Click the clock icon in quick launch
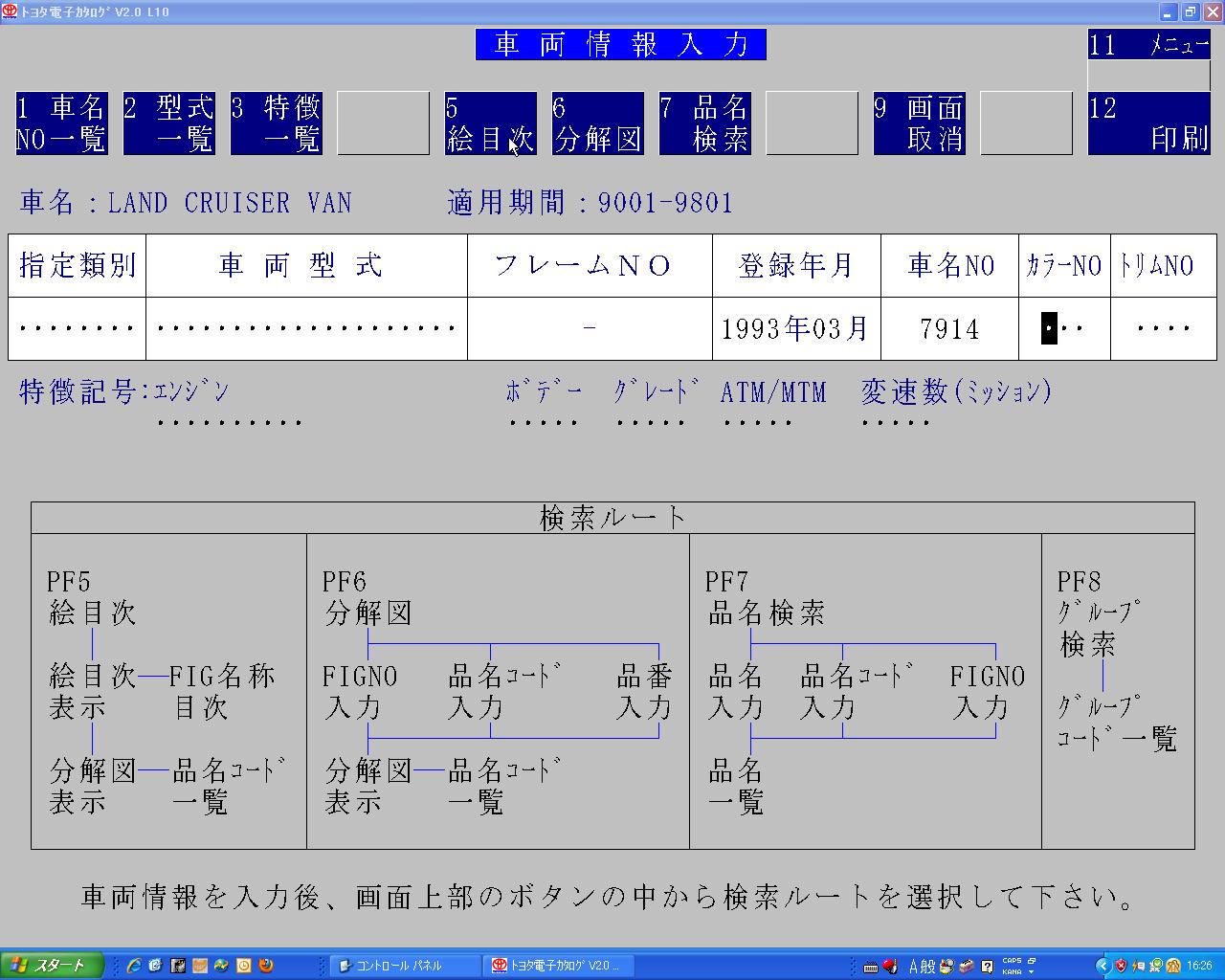 (244, 966)
